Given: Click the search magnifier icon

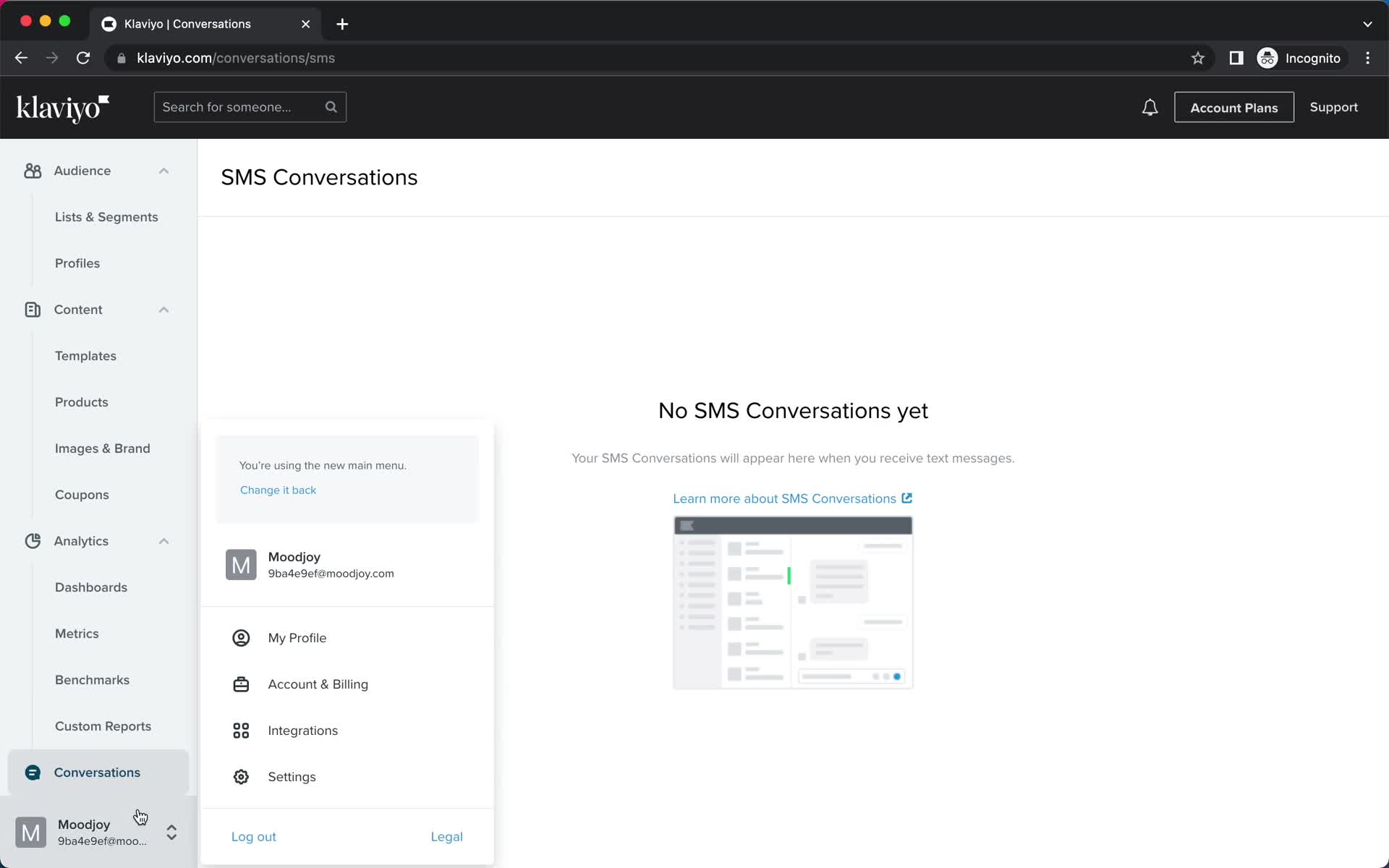Looking at the screenshot, I should point(331,107).
